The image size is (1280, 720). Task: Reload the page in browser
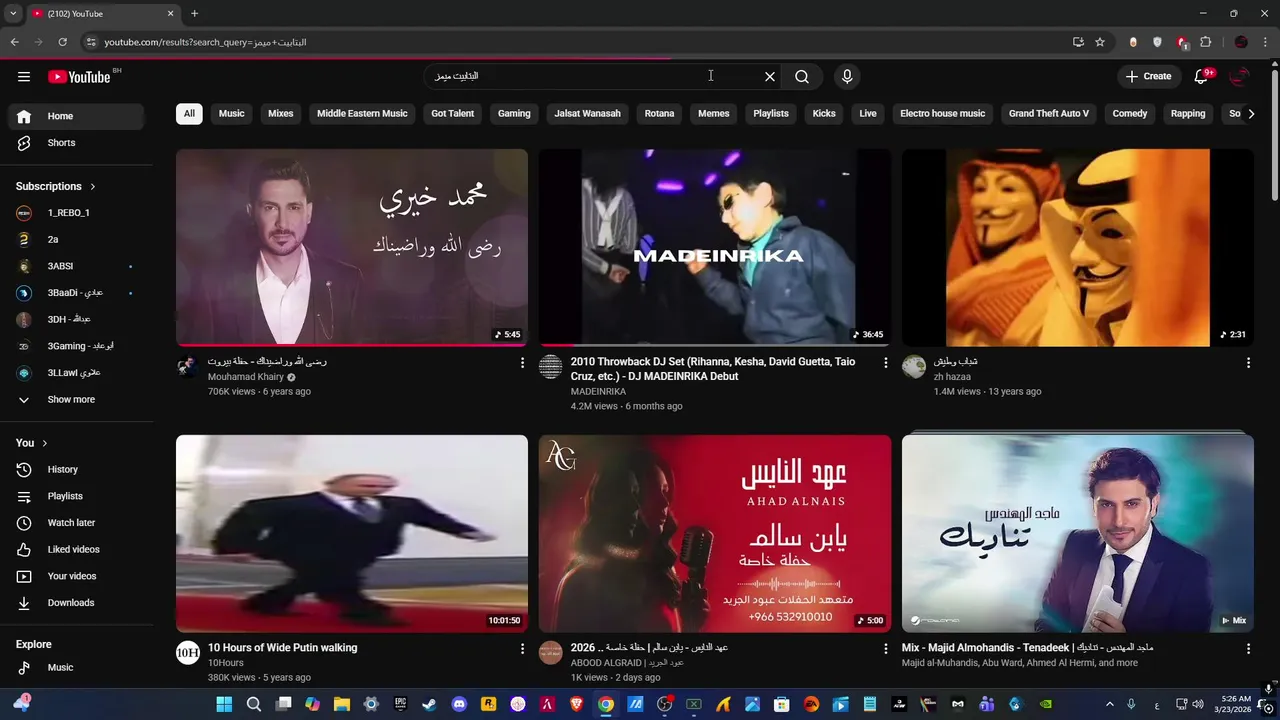coord(62,42)
